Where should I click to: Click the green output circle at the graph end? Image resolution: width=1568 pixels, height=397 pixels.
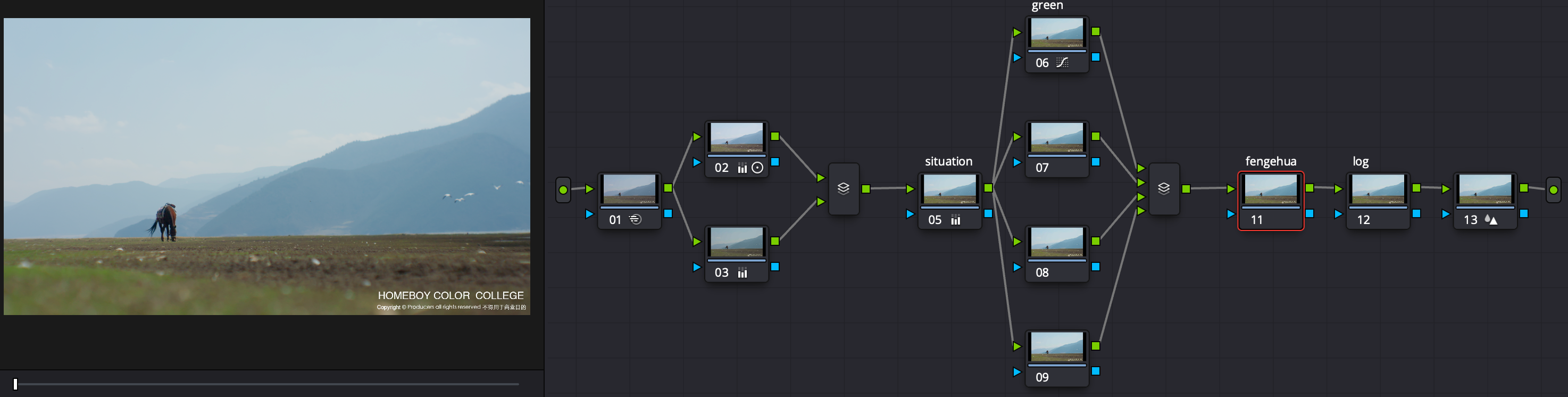pyautogui.click(x=1554, y=190)
